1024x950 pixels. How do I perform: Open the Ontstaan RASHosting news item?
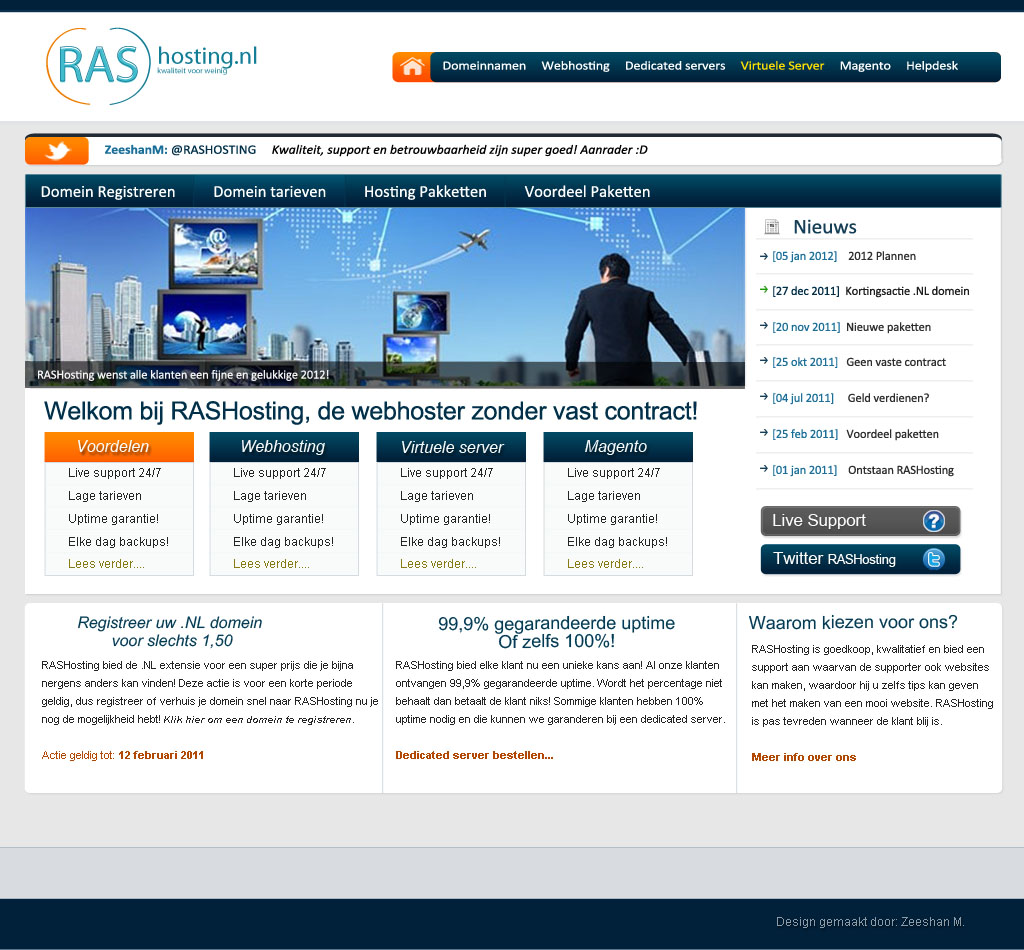point(901,470)
